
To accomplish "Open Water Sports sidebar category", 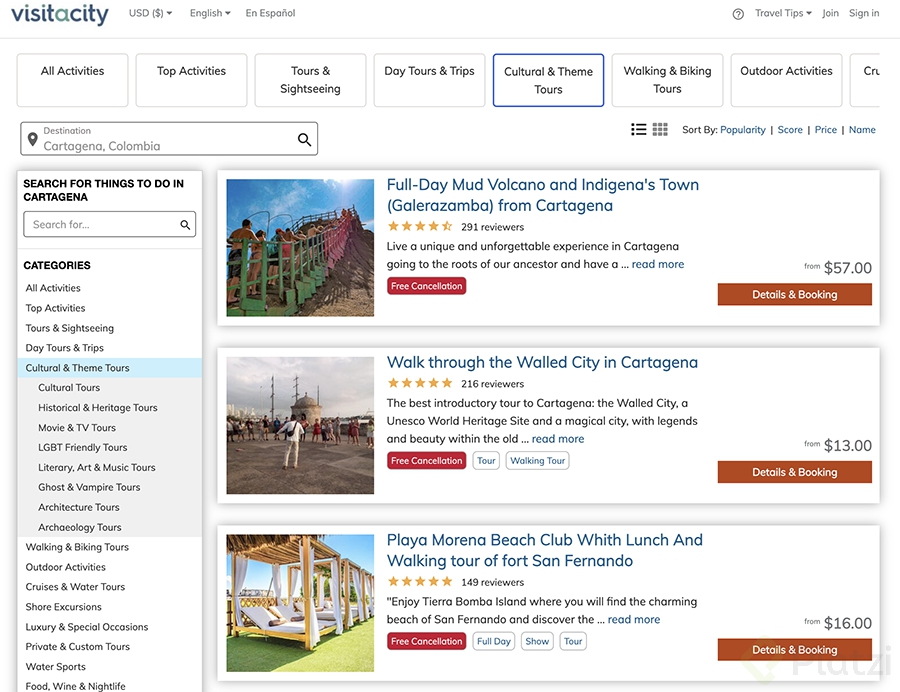I will coord(55,667).
